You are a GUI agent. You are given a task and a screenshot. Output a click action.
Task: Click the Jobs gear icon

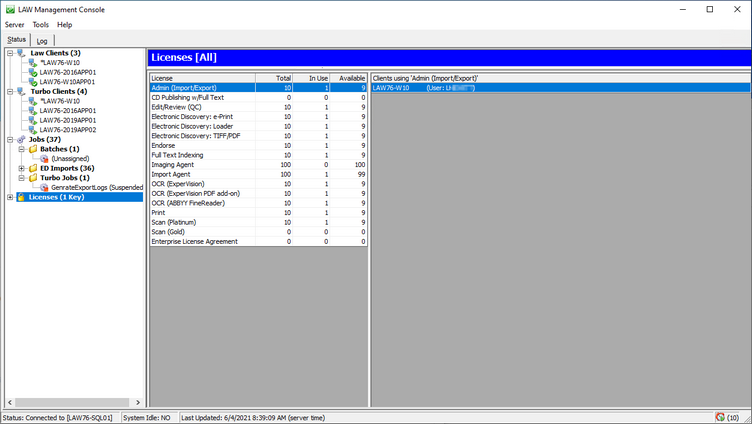21,139
